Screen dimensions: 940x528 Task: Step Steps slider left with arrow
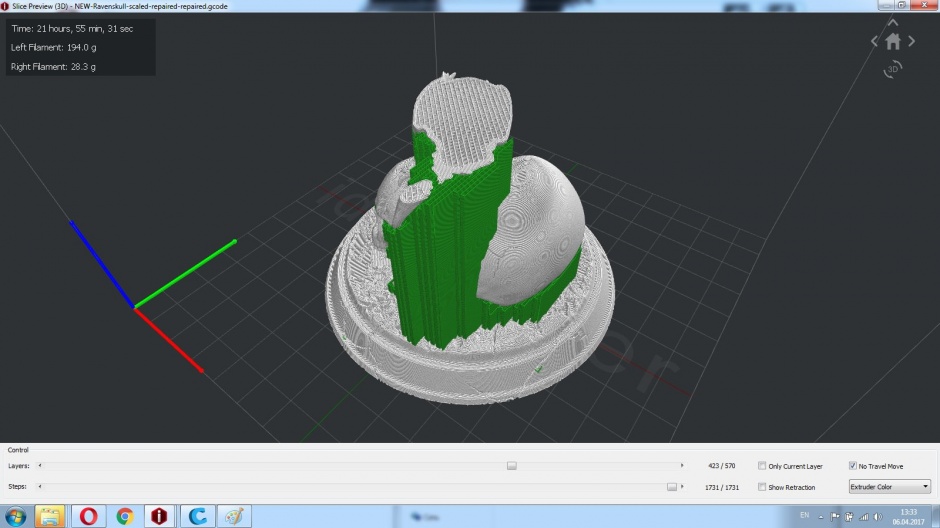pos(40,487)
